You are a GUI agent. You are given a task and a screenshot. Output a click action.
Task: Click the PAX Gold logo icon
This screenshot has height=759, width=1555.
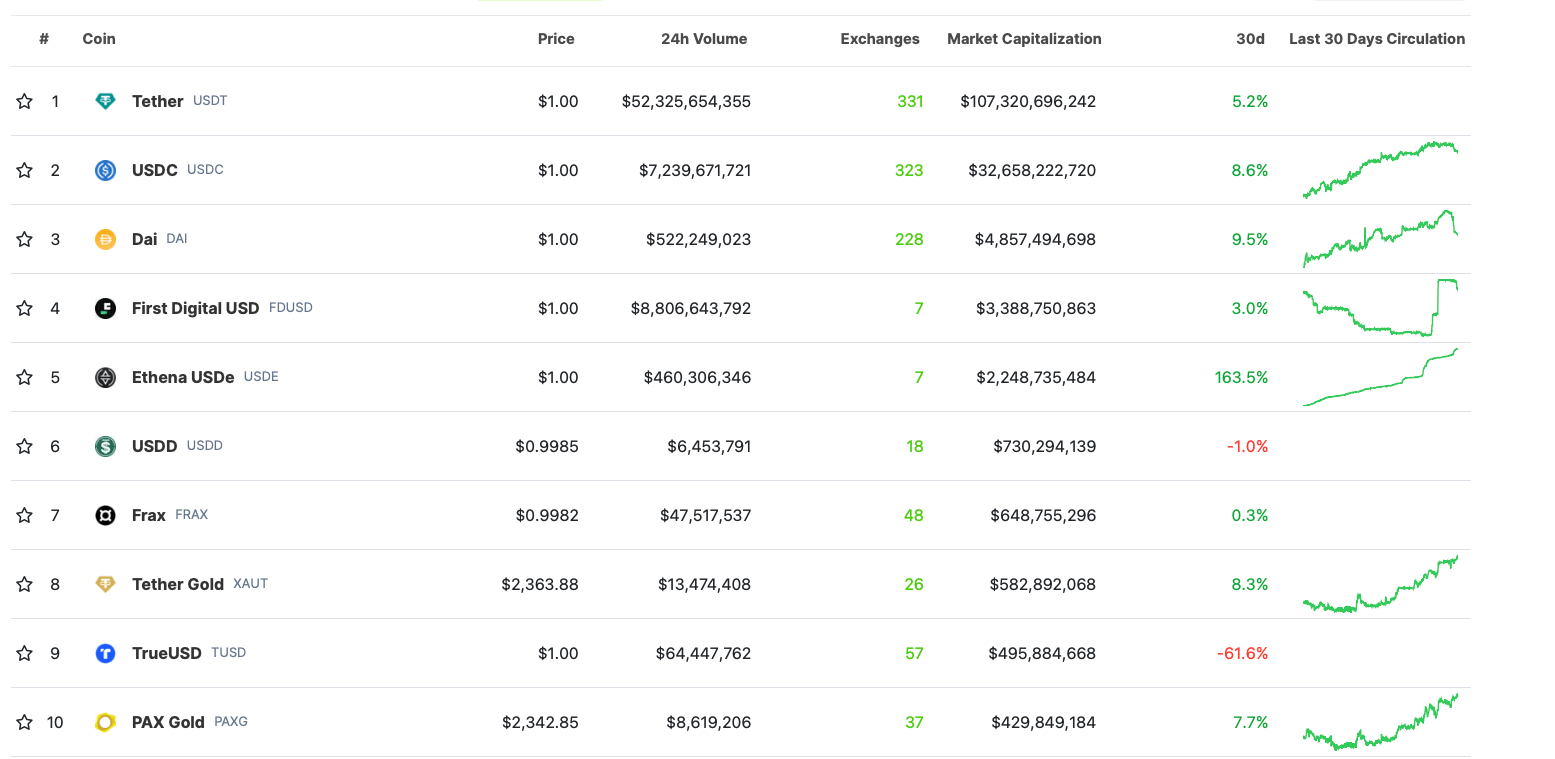(x=105, y=722)
